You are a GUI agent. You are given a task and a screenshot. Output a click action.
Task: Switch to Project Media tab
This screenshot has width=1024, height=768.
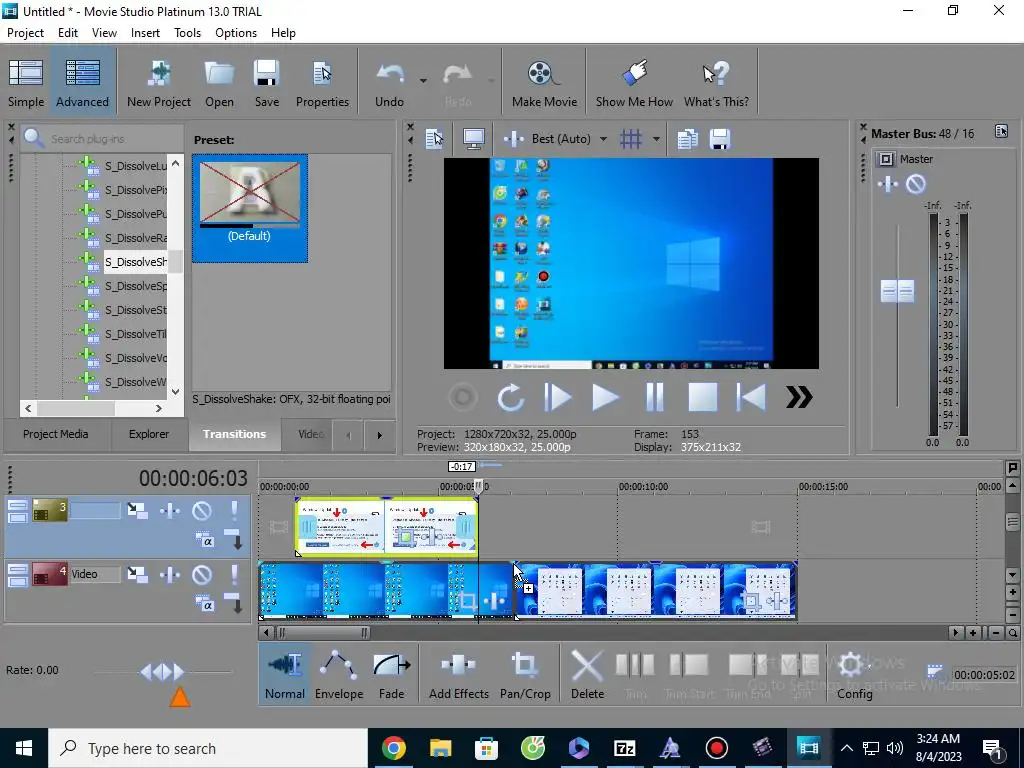point(56,434)
